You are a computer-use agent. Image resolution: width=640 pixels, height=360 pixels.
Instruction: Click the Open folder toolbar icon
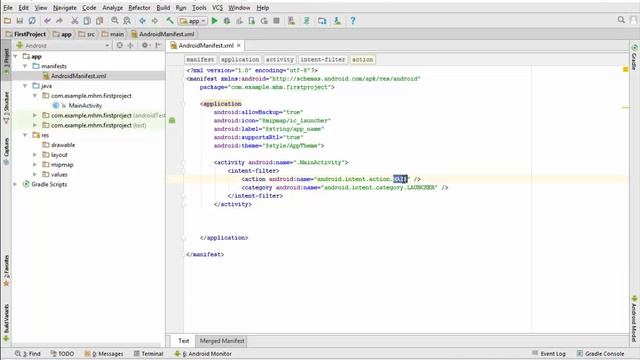(x=7, y=20)
